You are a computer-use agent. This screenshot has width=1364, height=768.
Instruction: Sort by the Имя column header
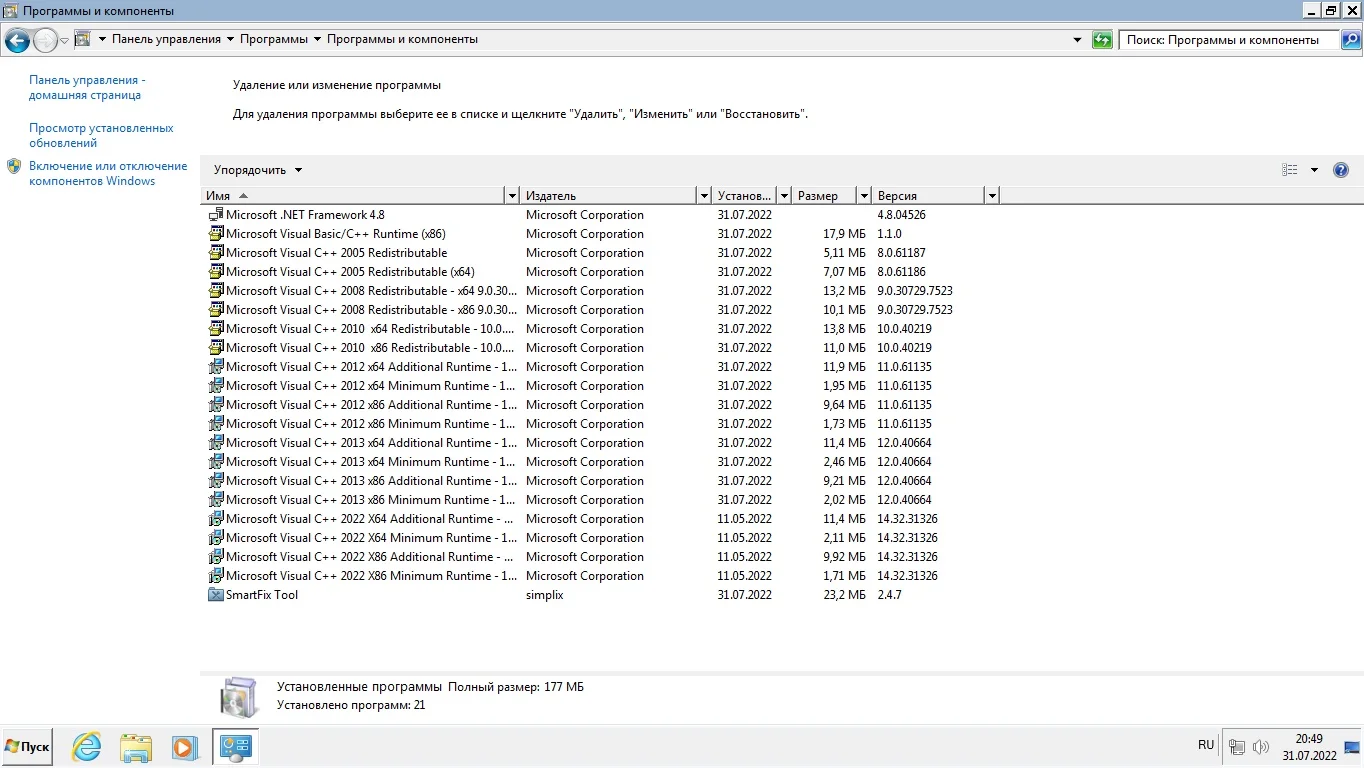click(x=355, y=196)
